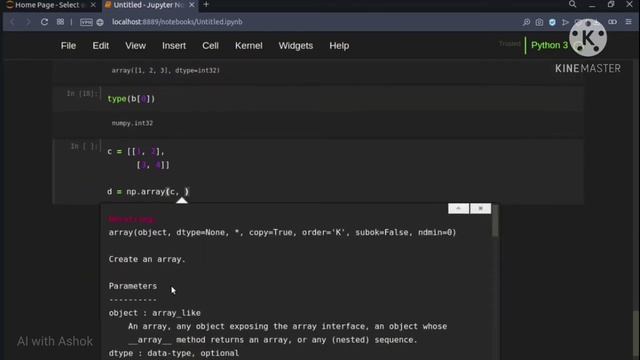Toggle the VPN badge in address bar
Screen dimensions: 640x360
[x=86, y=22]
